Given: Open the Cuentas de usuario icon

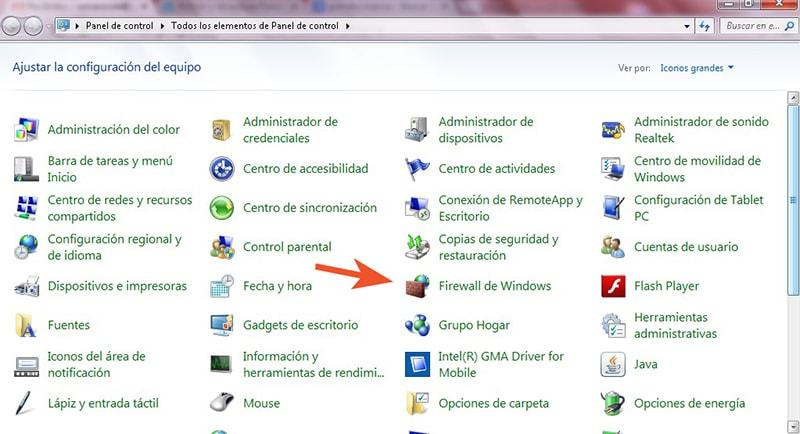Looking at the screenshot, I should coord(613,247).
